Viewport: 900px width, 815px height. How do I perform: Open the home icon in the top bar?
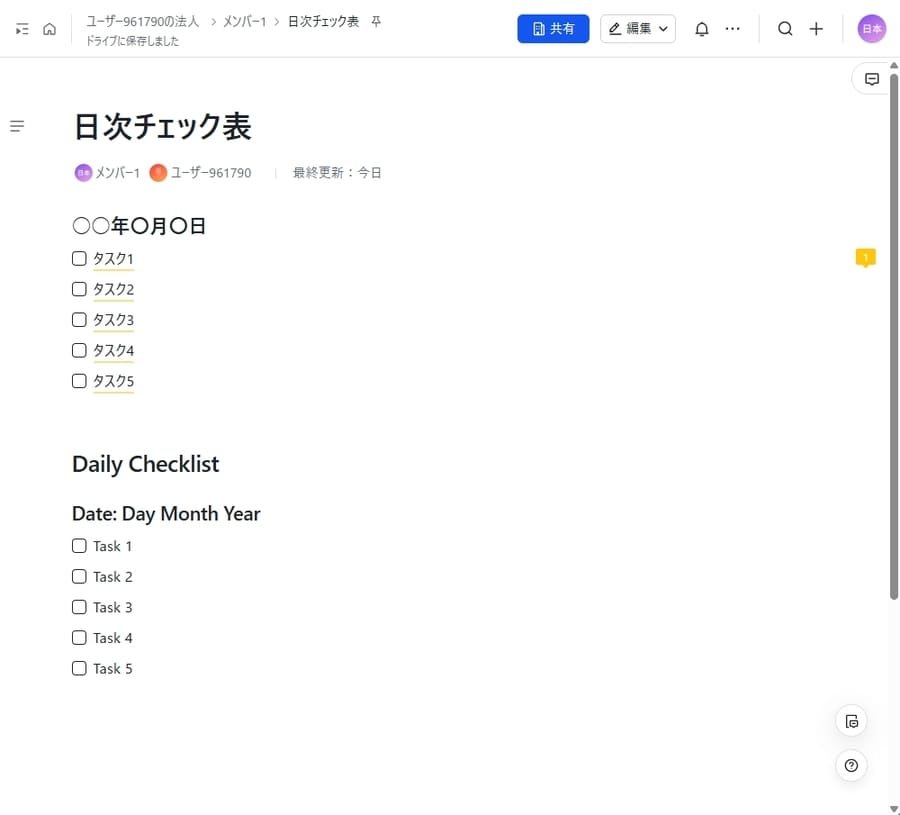coord(47,28)
